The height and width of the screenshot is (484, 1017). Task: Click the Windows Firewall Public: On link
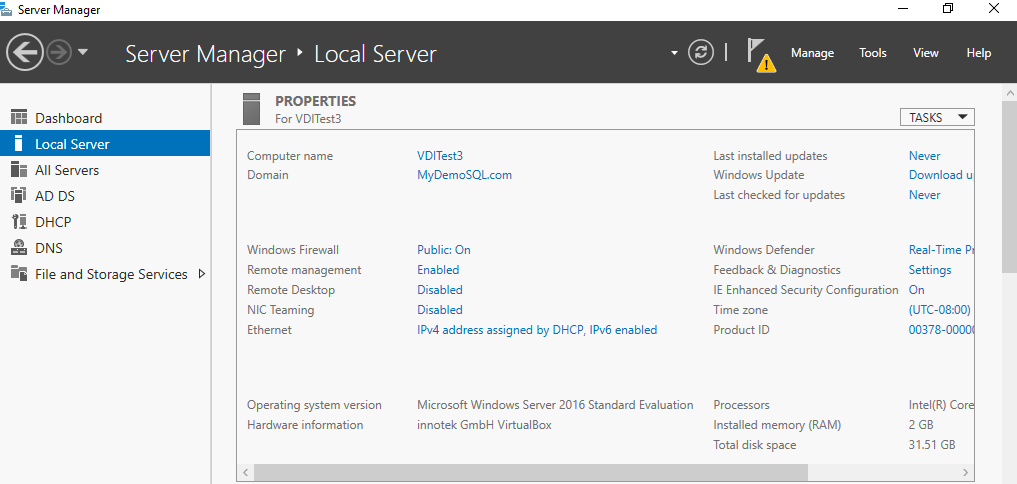point(444,250)
